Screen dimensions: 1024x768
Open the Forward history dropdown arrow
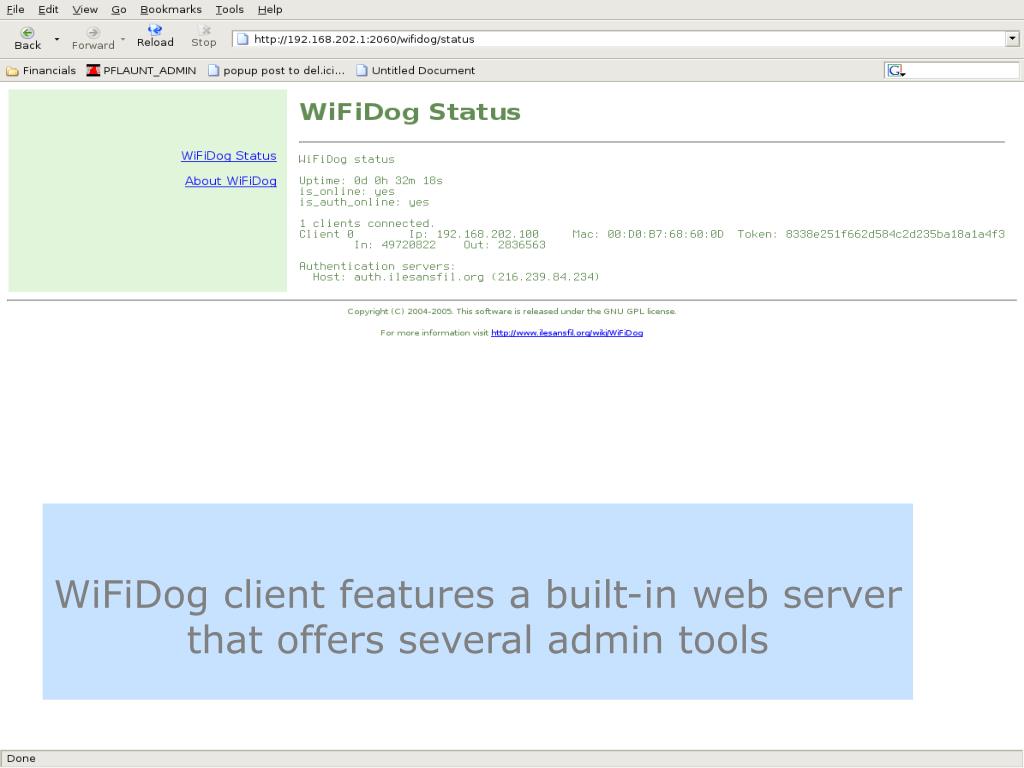click(123, 39)
